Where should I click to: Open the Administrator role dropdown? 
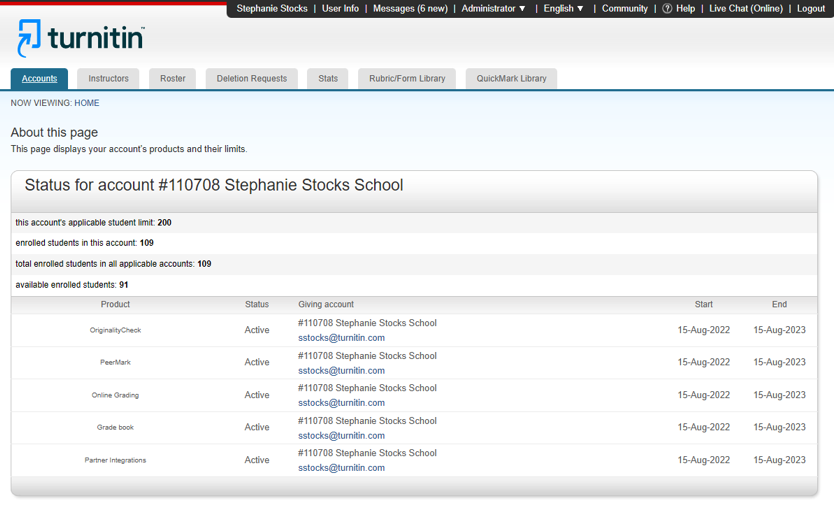(493, 9)
